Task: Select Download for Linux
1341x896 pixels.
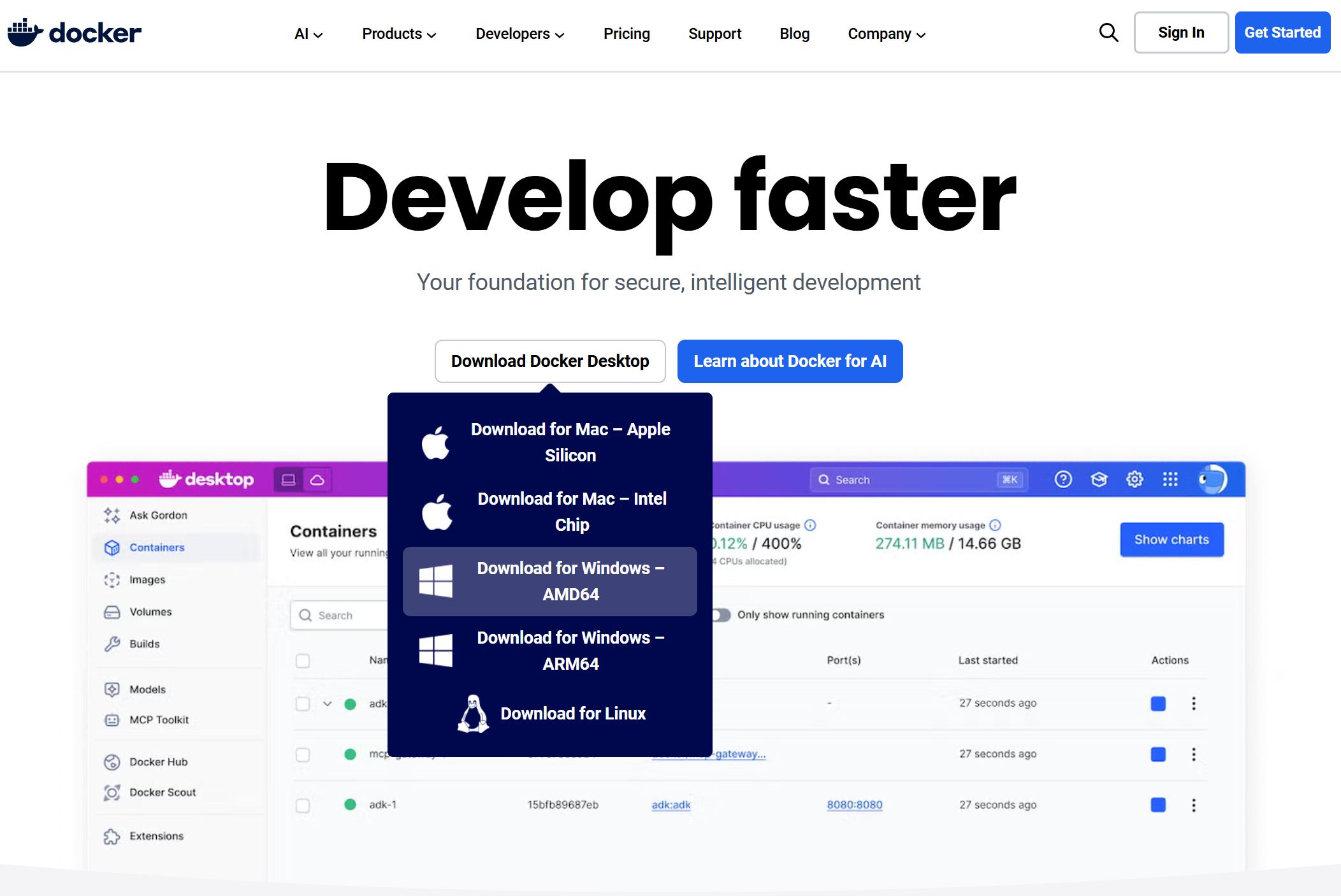Action: click(550, 714)
